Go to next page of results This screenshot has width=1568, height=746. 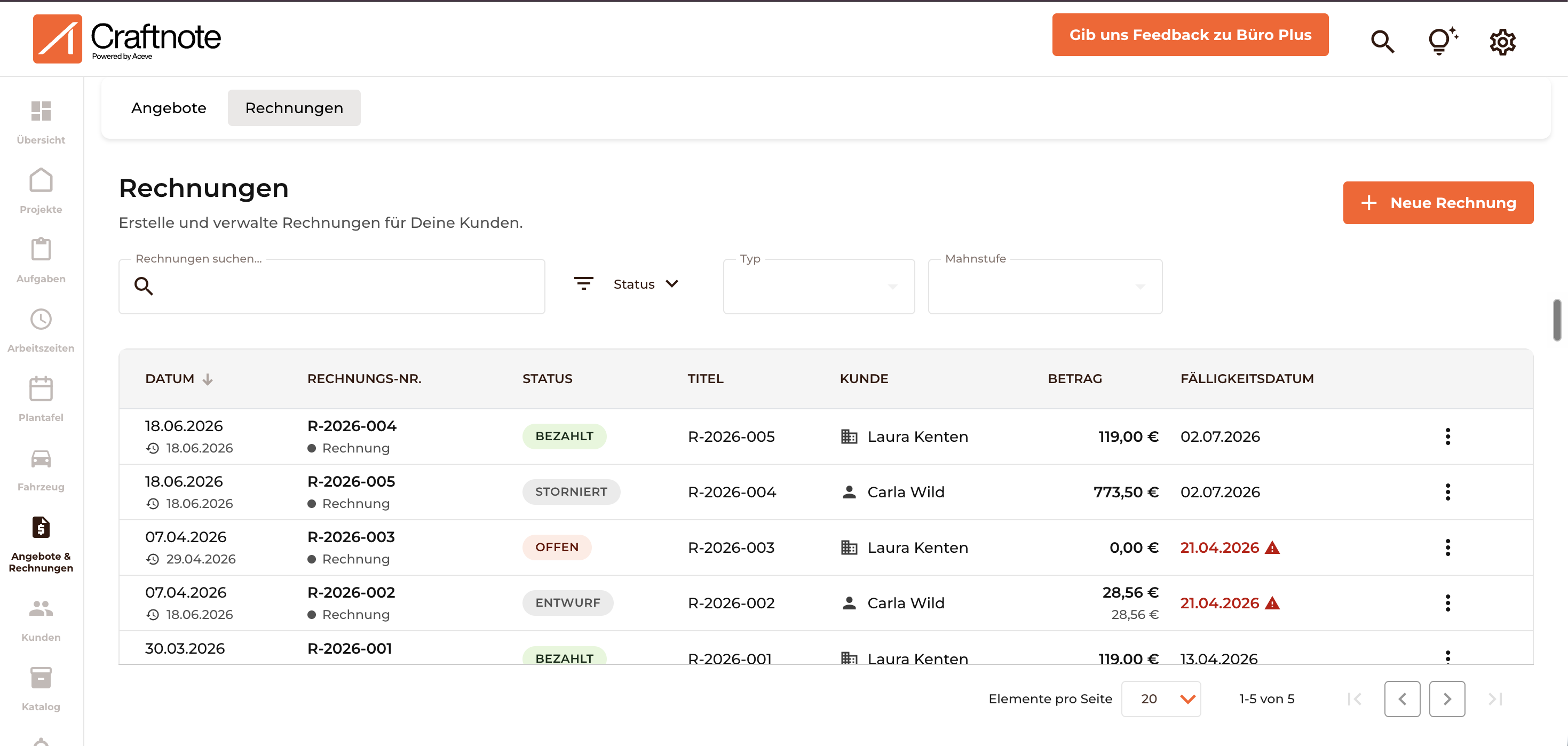coord(1447,699)
